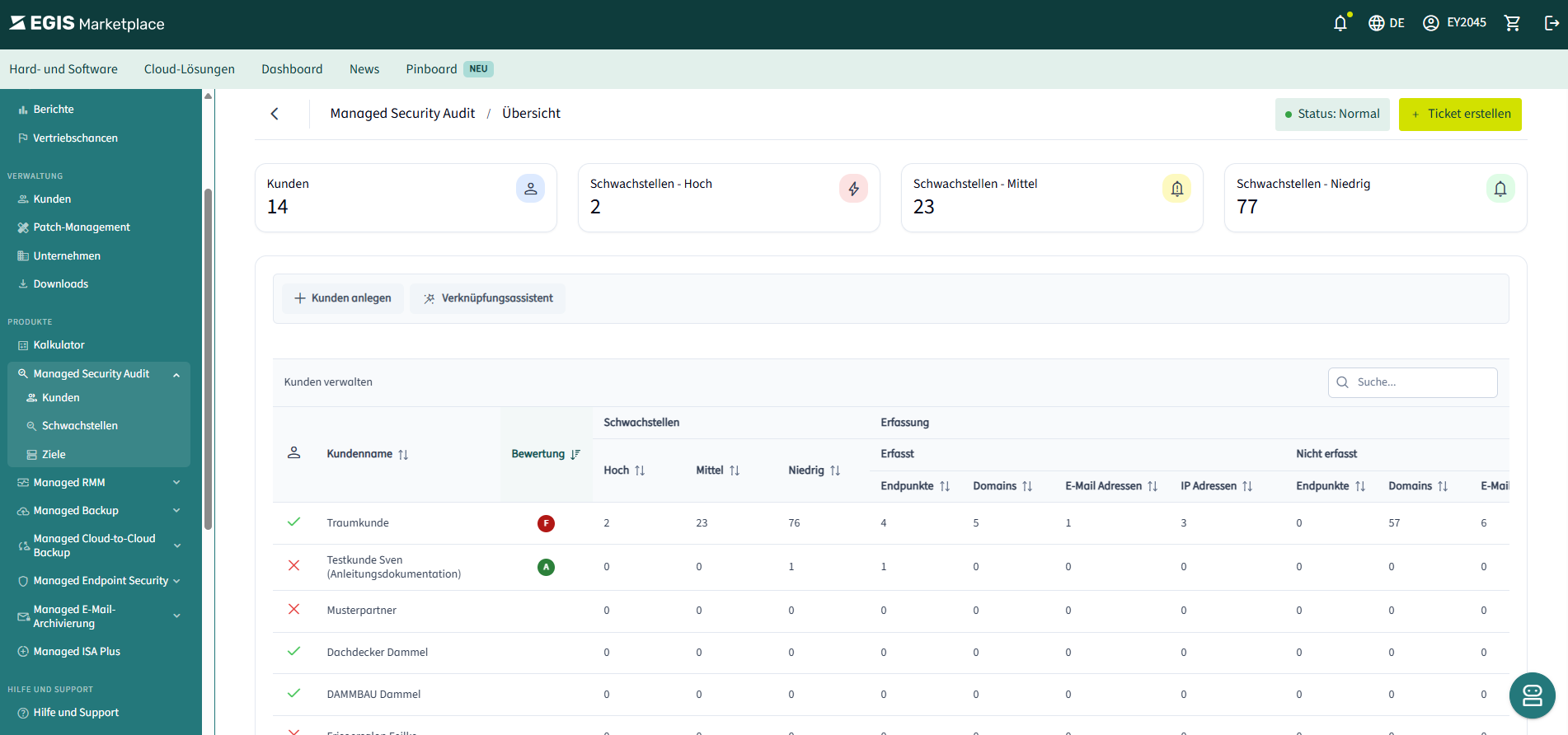Click red X for Musterpartner row
The image size is (1568, 735).
coord(293,610)
